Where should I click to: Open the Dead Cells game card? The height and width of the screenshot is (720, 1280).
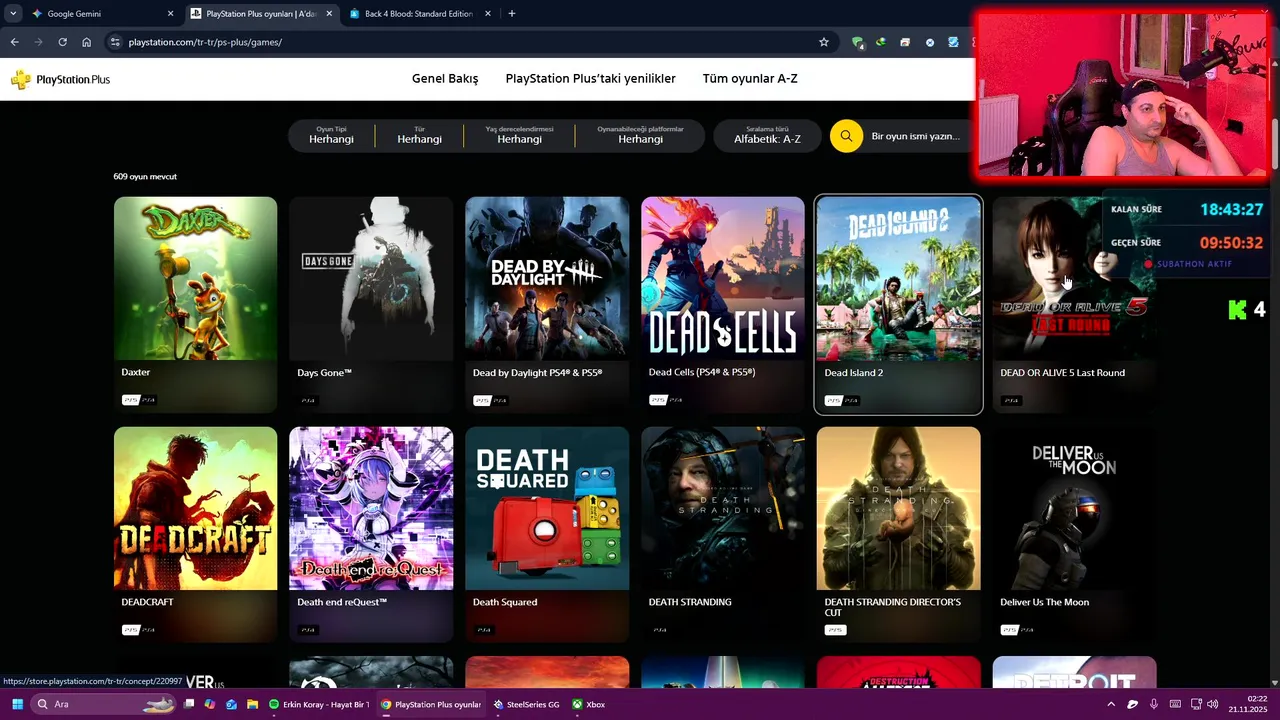723,305
